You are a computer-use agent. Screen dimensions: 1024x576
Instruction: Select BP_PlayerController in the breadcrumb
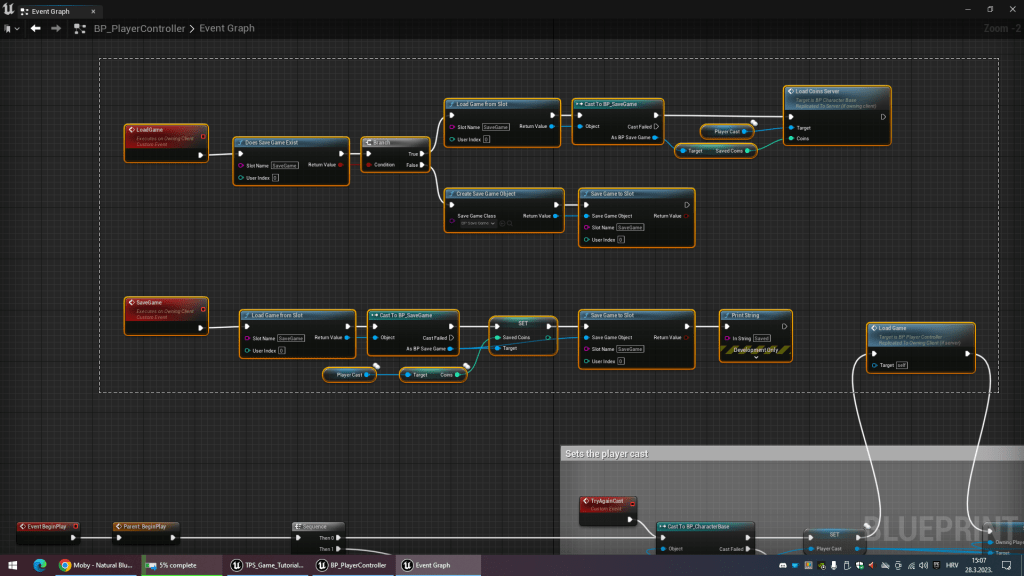tap(139, 28)
